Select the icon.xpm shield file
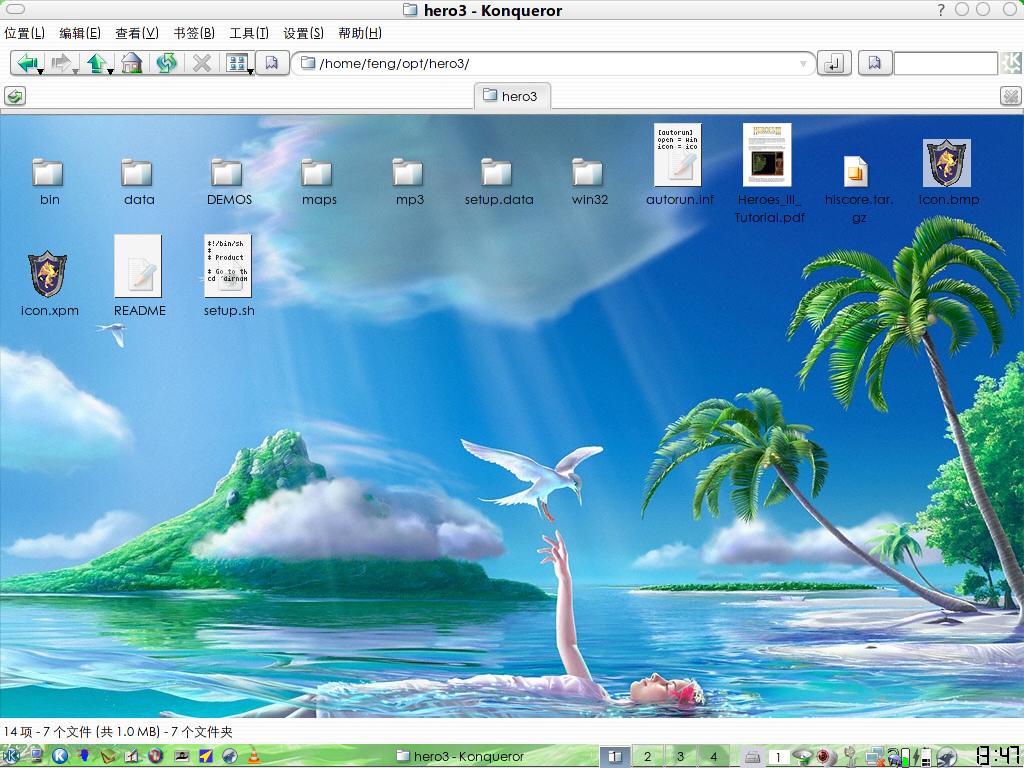Image resolution: width=1024 pixels, height=768 pixels. click(49, 284)
